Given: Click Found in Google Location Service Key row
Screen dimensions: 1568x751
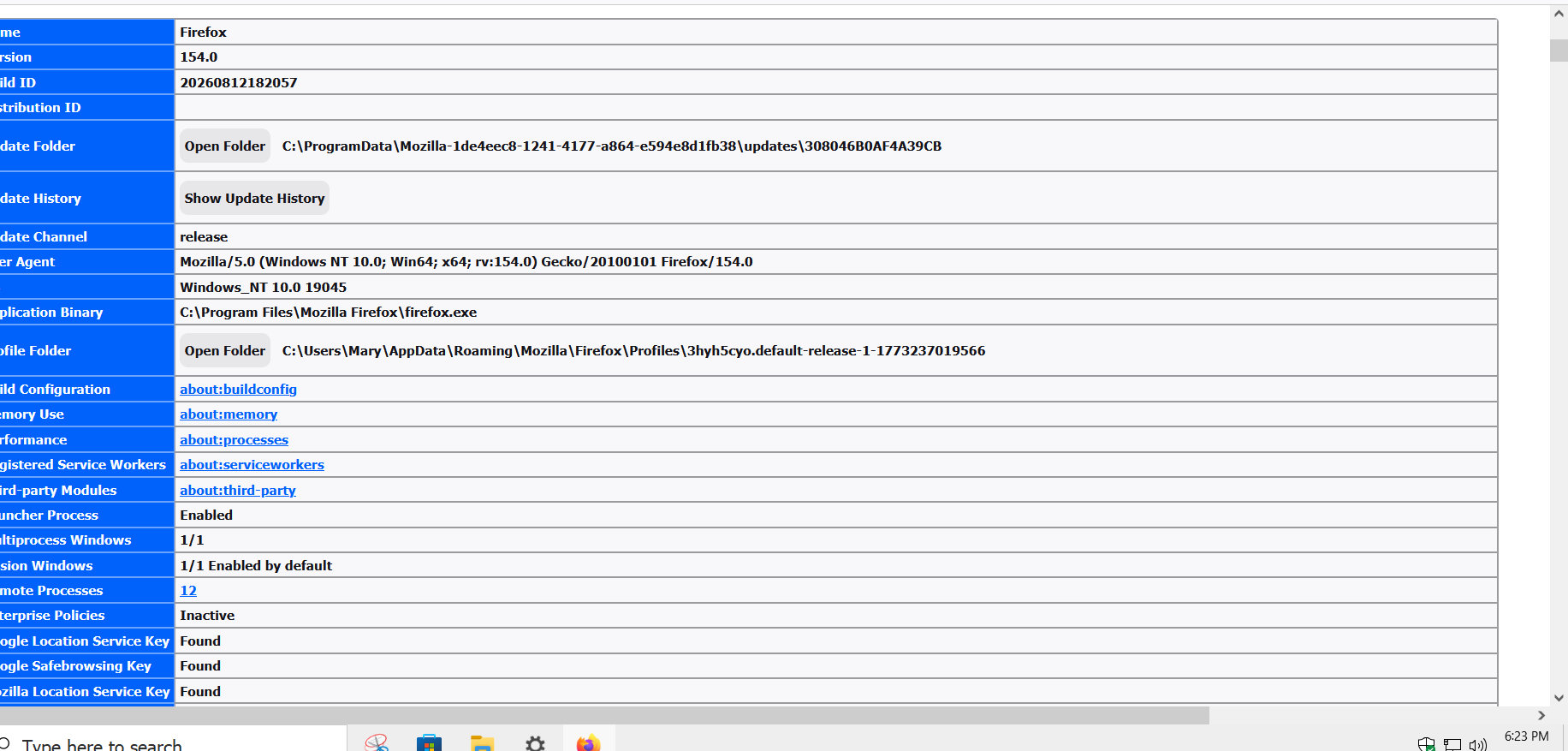Looking at the screenshot, I should [200, 641].
